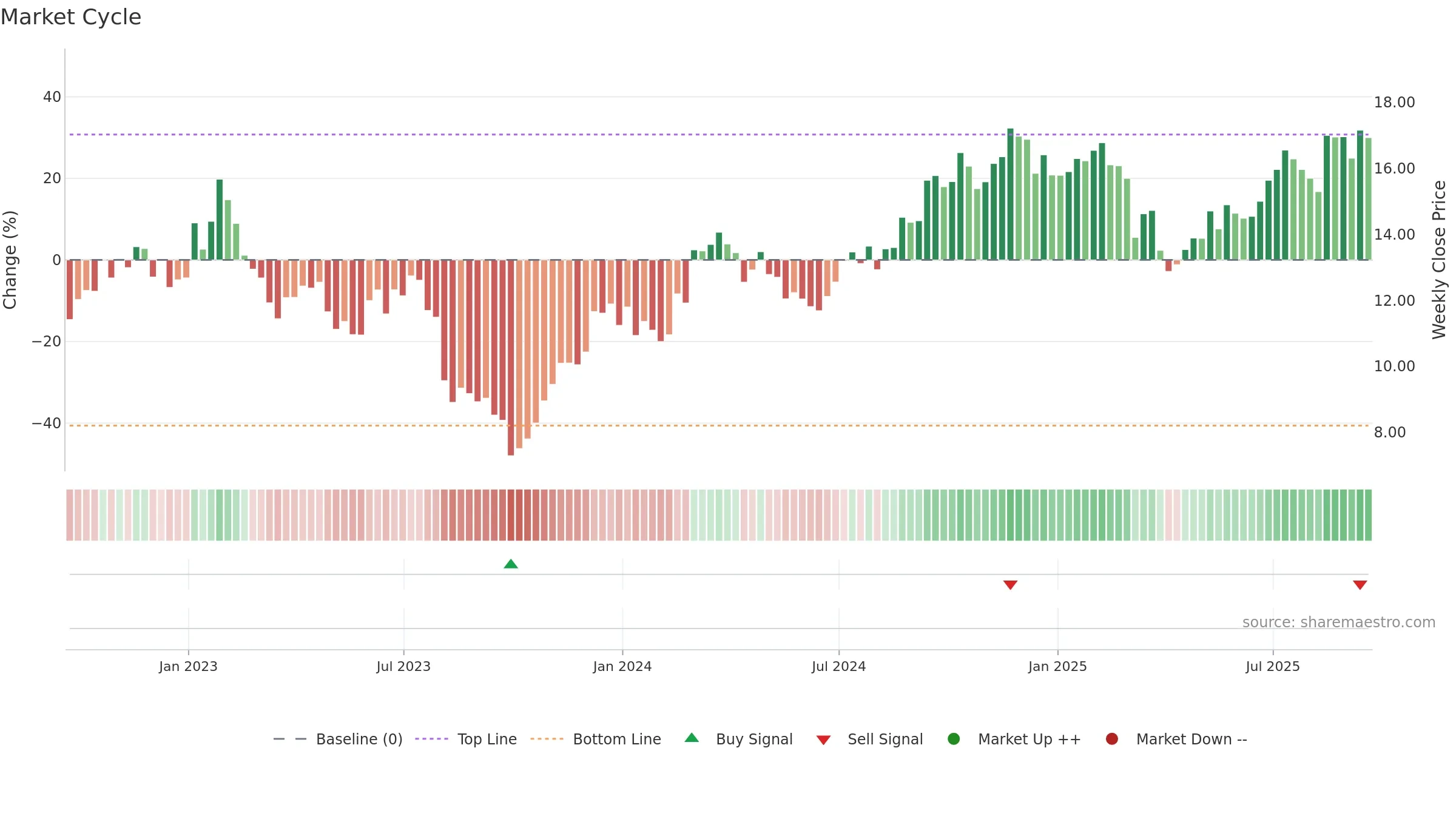Viewport: 1456px width, 819px height.
Task: Click the Jan 2023 axis label
Action: 188,666
